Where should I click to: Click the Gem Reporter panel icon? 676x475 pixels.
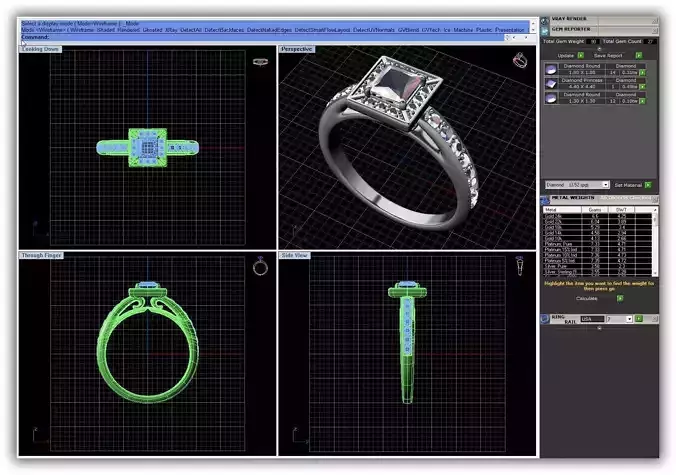[545, 30]
